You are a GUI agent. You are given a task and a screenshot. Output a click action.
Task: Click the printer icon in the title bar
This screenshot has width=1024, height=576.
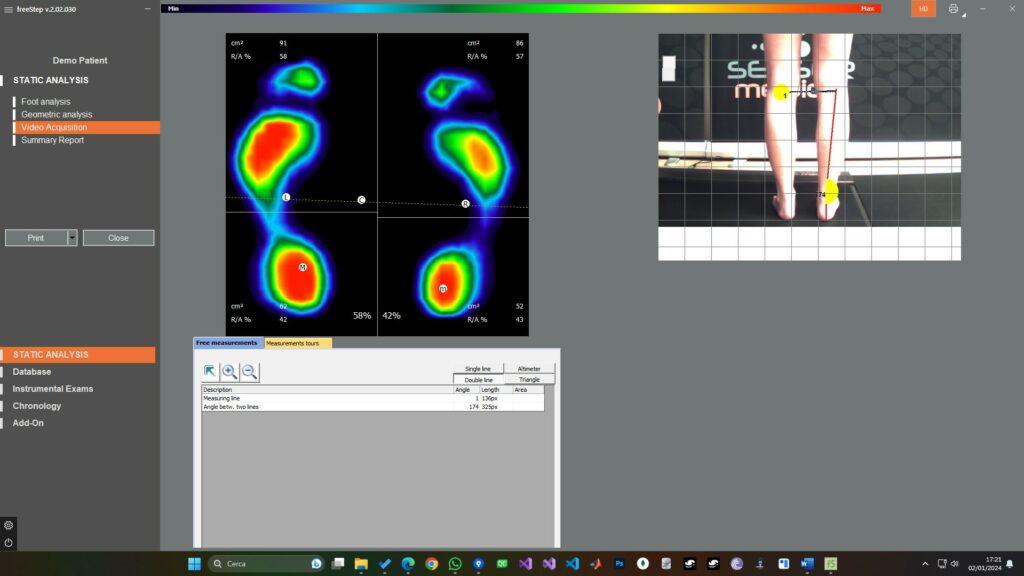coord(953,8)
